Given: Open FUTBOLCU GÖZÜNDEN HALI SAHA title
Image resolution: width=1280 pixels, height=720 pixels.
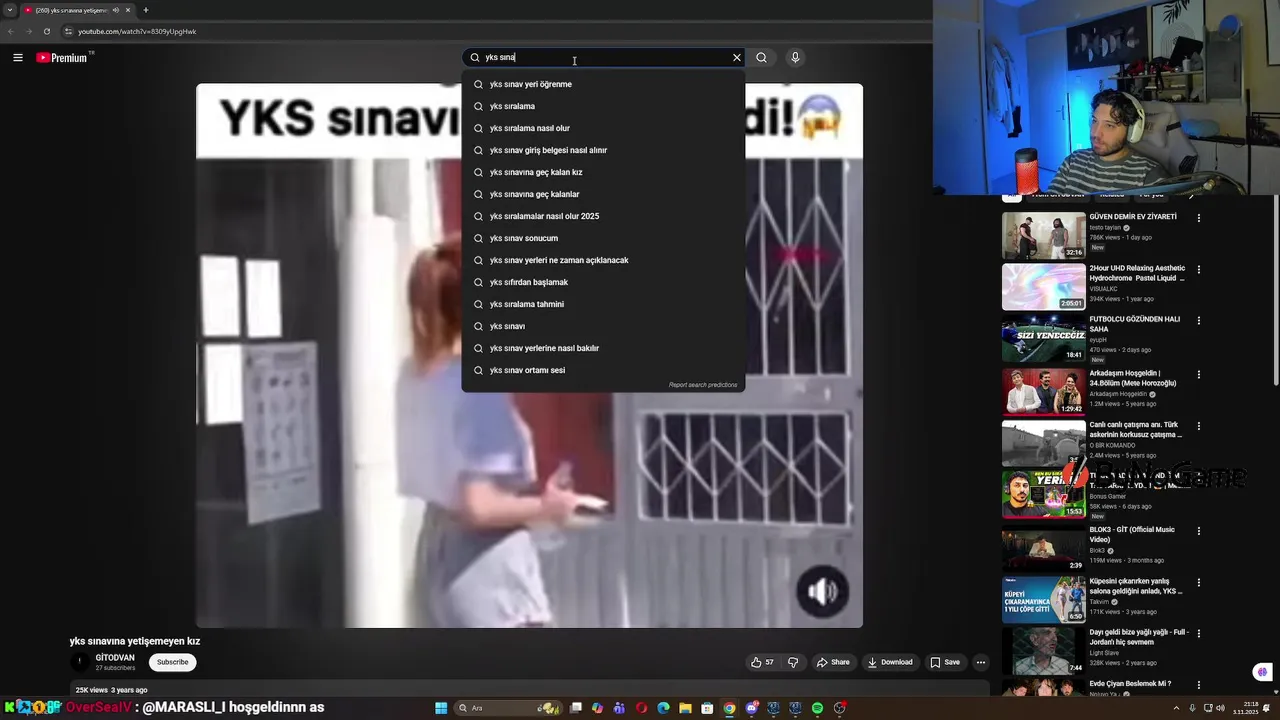Looking at the screenshot, I should pyautogui.click(x=1135, y=324).
